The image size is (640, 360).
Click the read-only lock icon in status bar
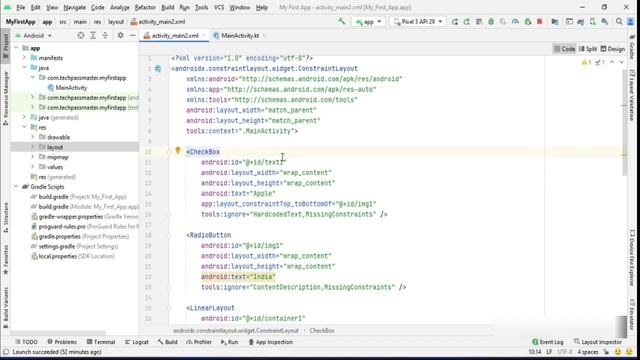point(607,352)
